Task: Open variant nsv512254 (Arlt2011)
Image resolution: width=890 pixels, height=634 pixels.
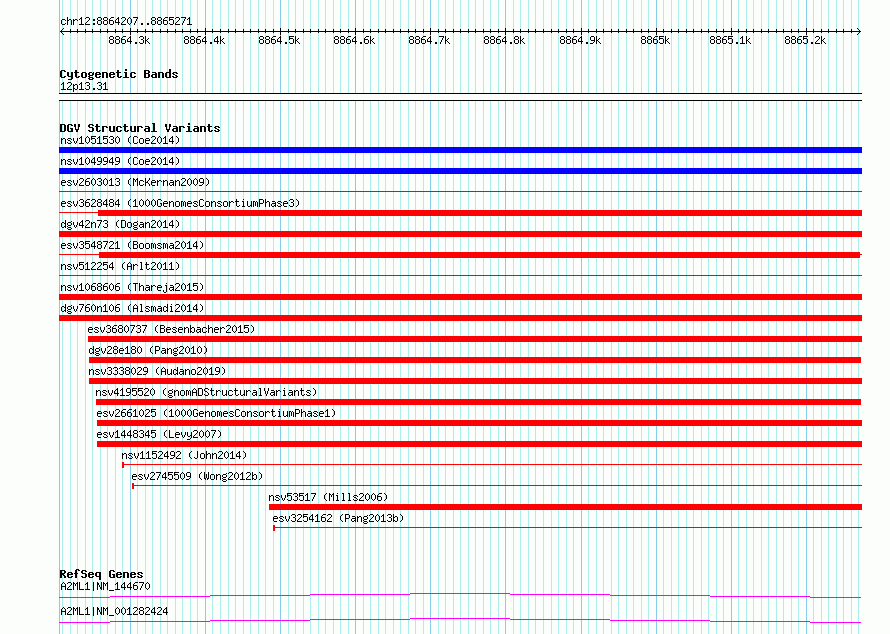Action: 120,266
